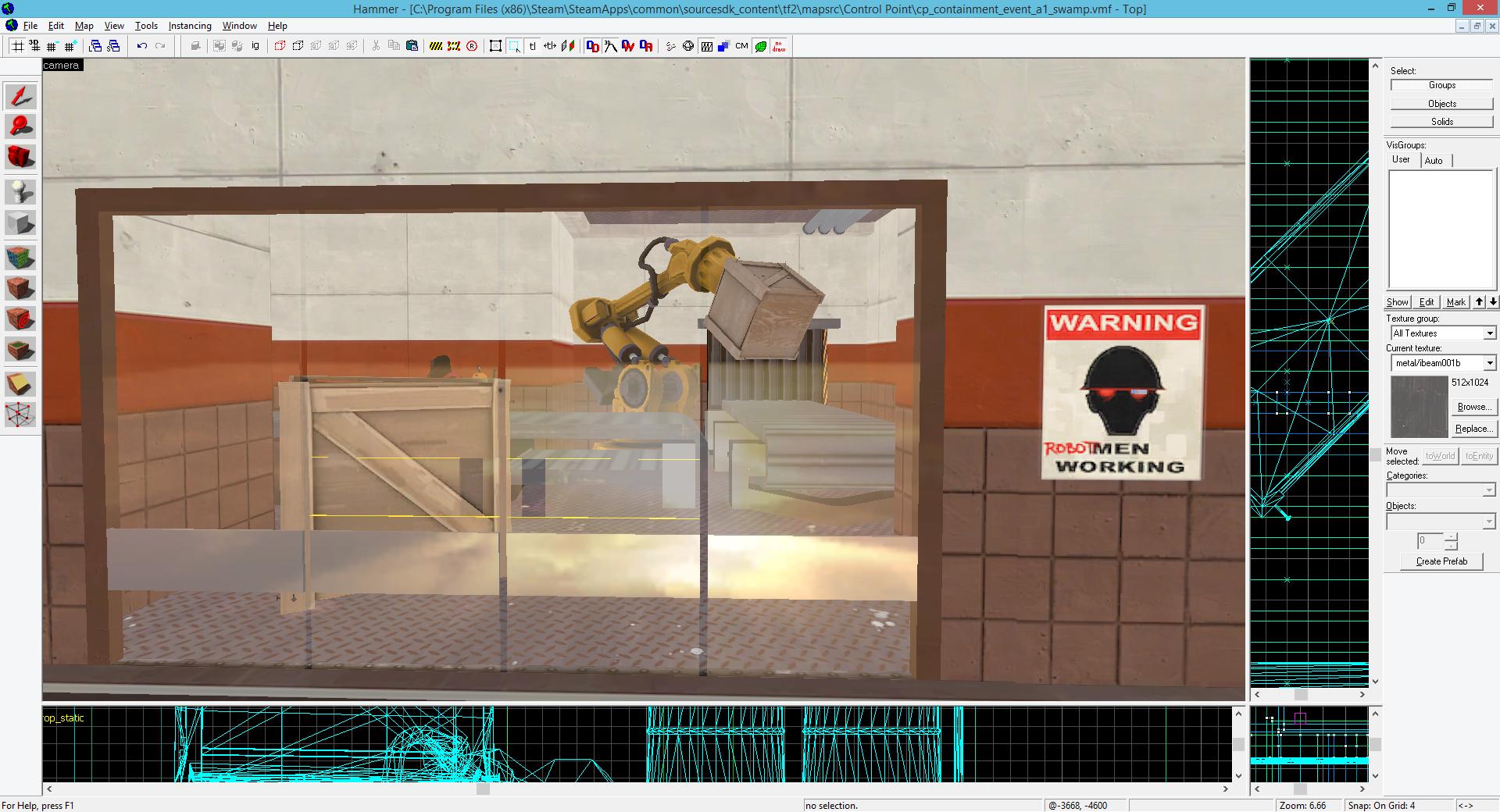
Task: Open the Map menu
Action: click(x=84, y=26)
